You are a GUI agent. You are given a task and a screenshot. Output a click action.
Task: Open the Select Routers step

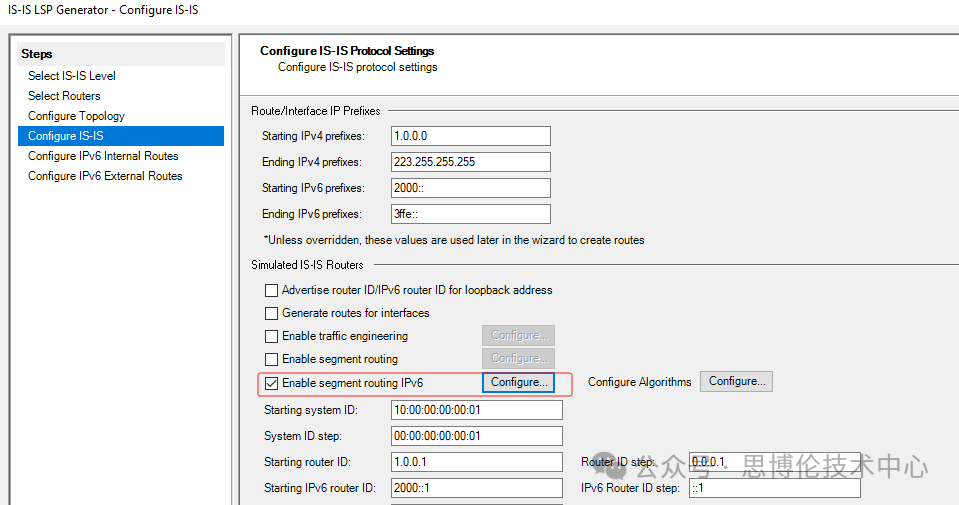point(64,96)
